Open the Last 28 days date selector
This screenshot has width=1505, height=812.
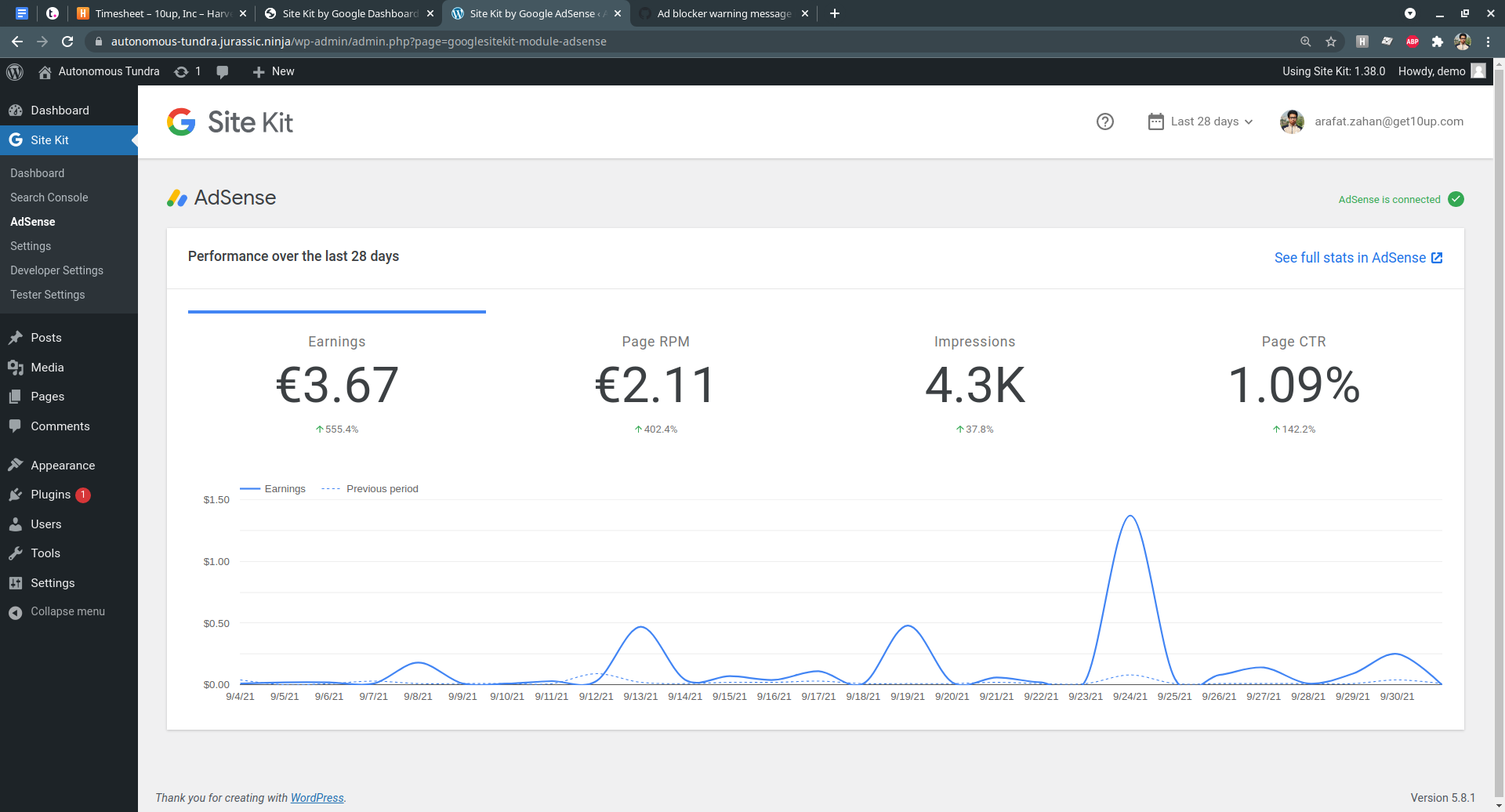(1200, 121)
